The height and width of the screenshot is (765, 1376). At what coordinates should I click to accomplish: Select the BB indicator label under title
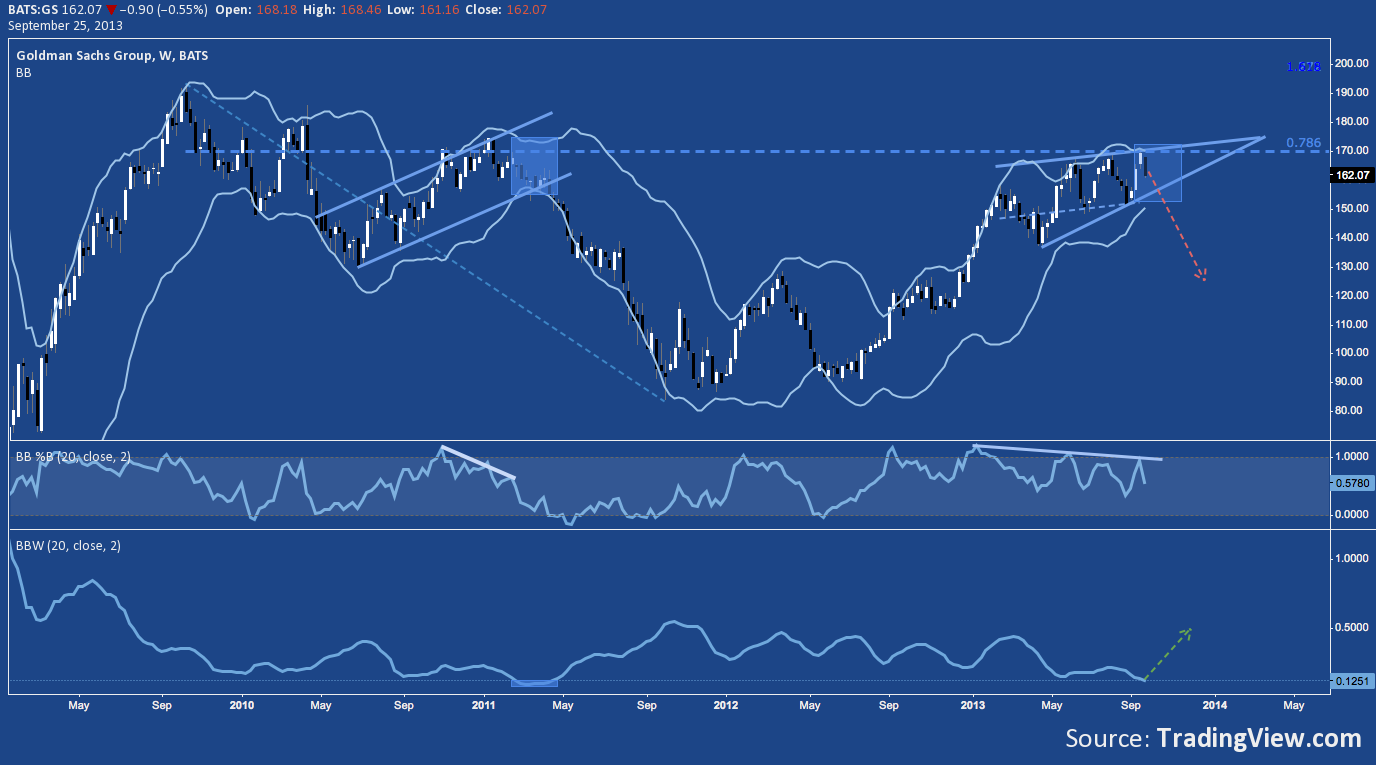coord(22,73)
